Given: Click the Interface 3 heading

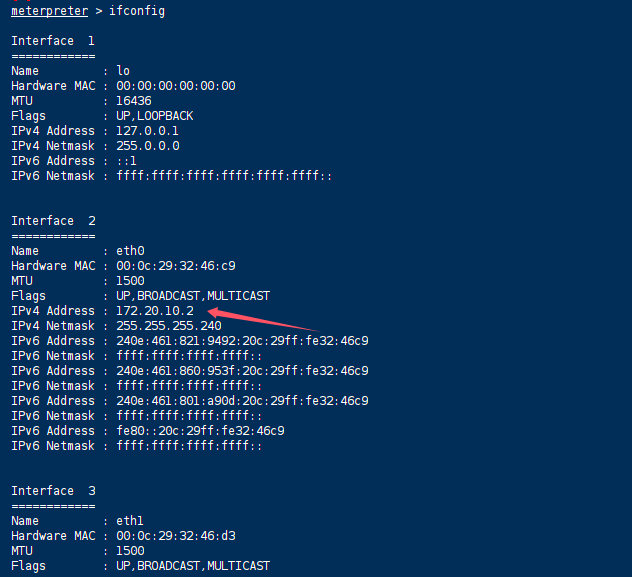Looking at the screenshot, I should tap(52, 491).
